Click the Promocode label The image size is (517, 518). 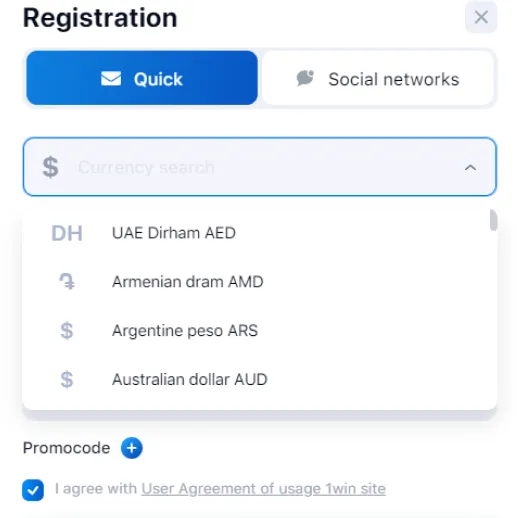(66, 448)
